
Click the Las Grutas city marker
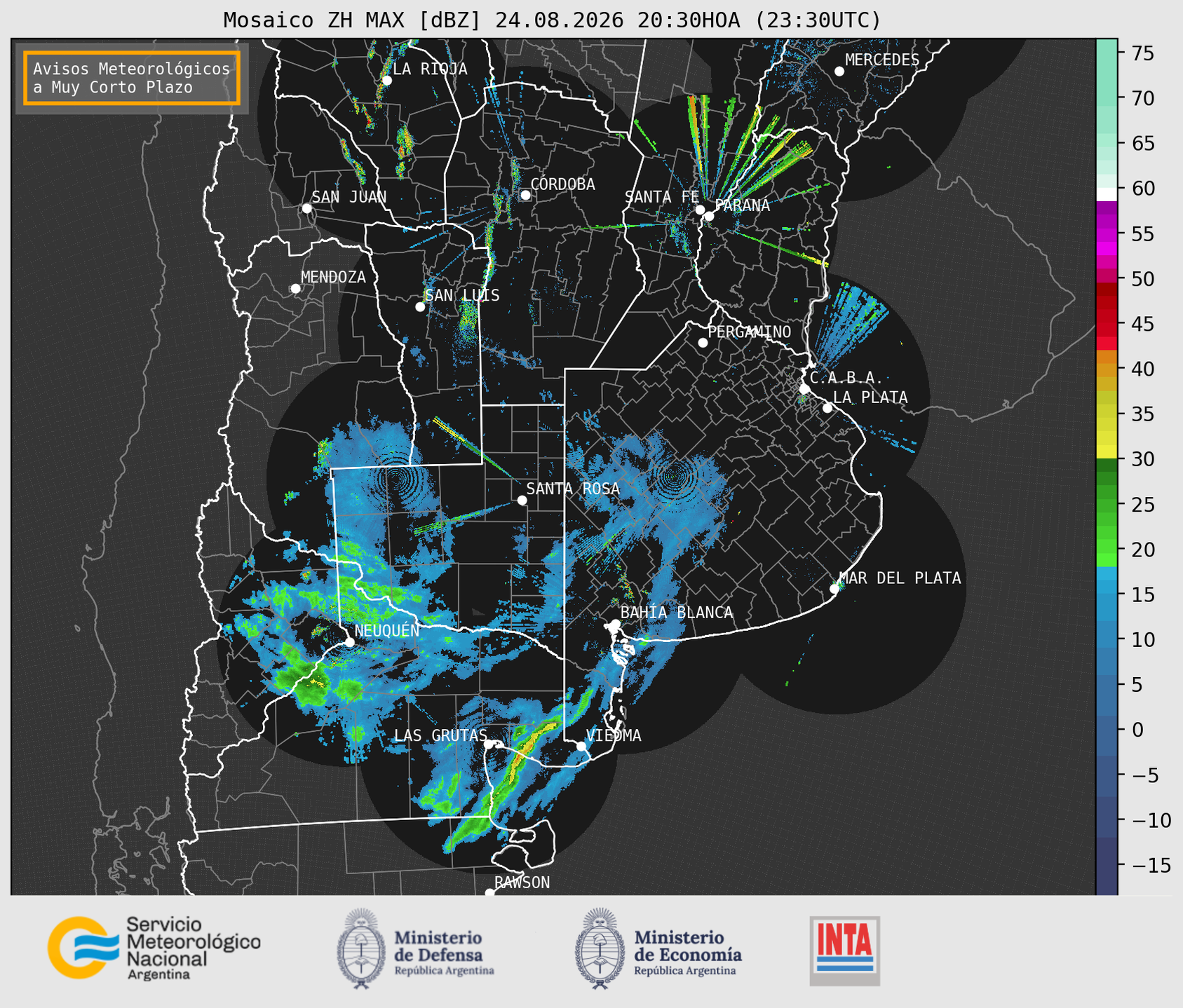[x=489, y=744]
